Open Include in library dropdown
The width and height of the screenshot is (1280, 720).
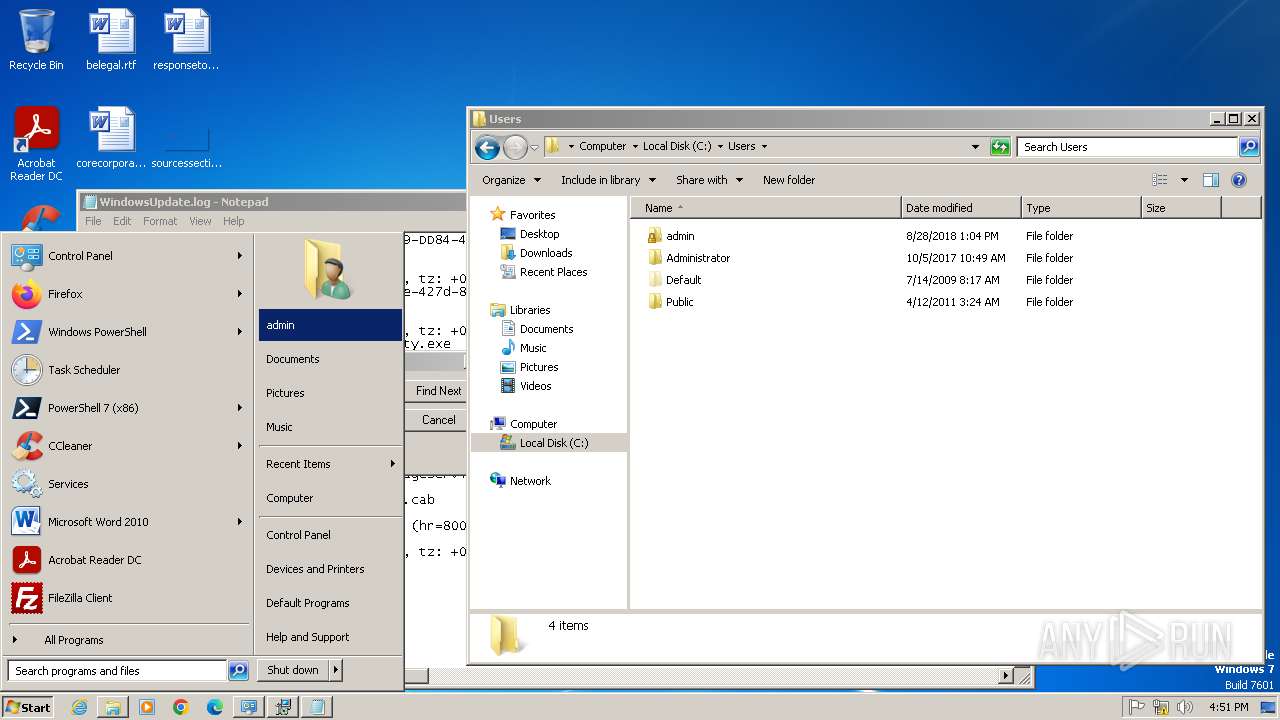click(x=608, y=180)
